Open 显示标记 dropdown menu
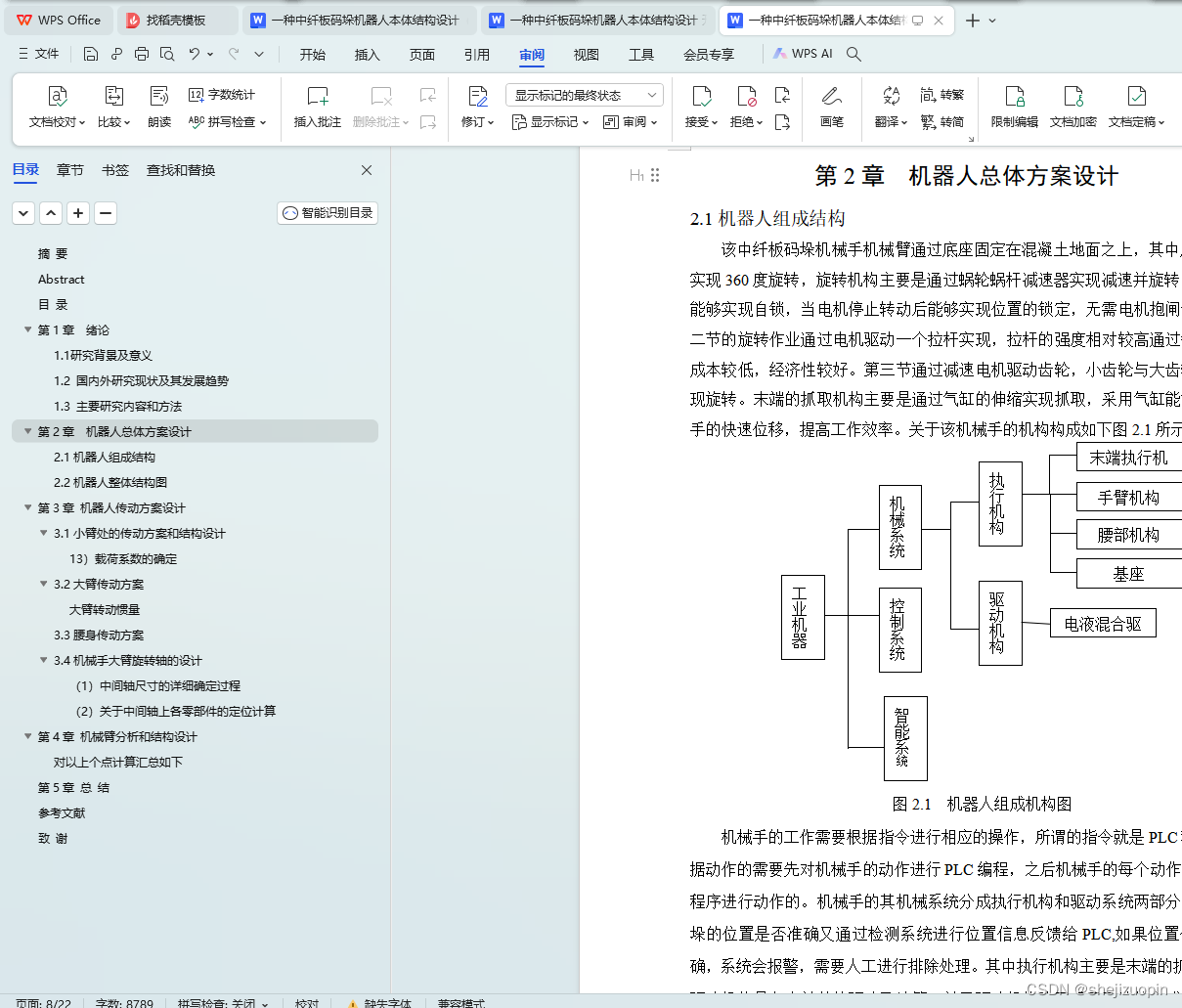The image size is (1182, 1008). 550,122
